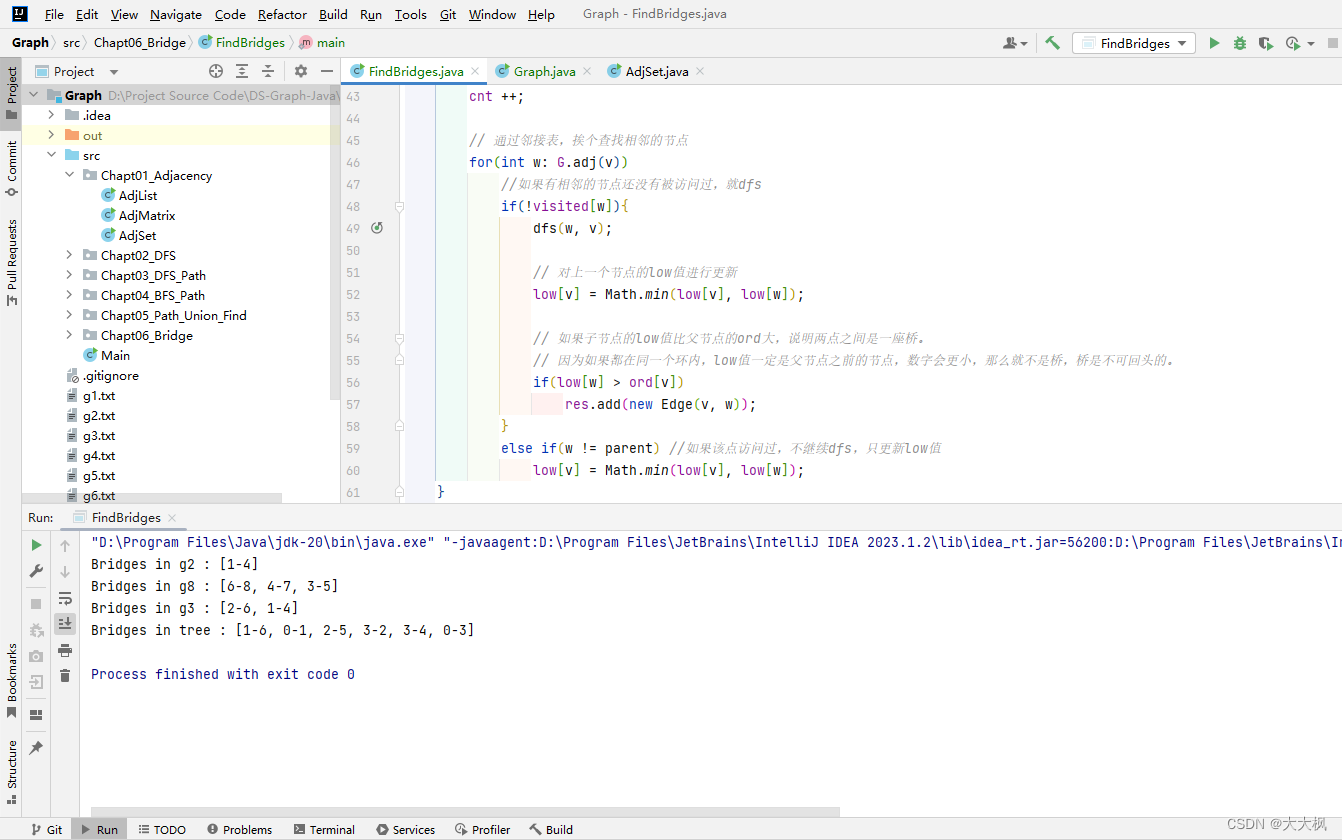Collapse the Chapt01_Adjacency package
The height and width of the screenshot is (840, 1342).
[69, 175]
